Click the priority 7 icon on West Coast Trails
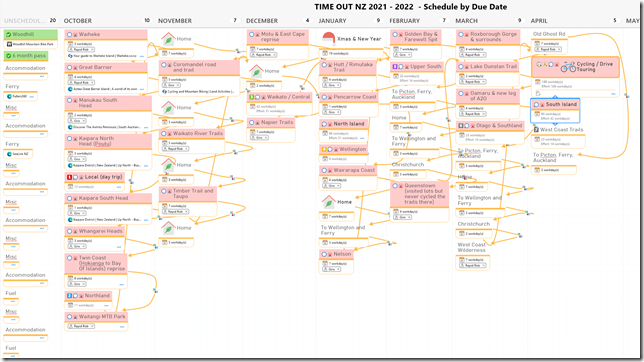The image size is (644, 362). click(x=536, y=129)
